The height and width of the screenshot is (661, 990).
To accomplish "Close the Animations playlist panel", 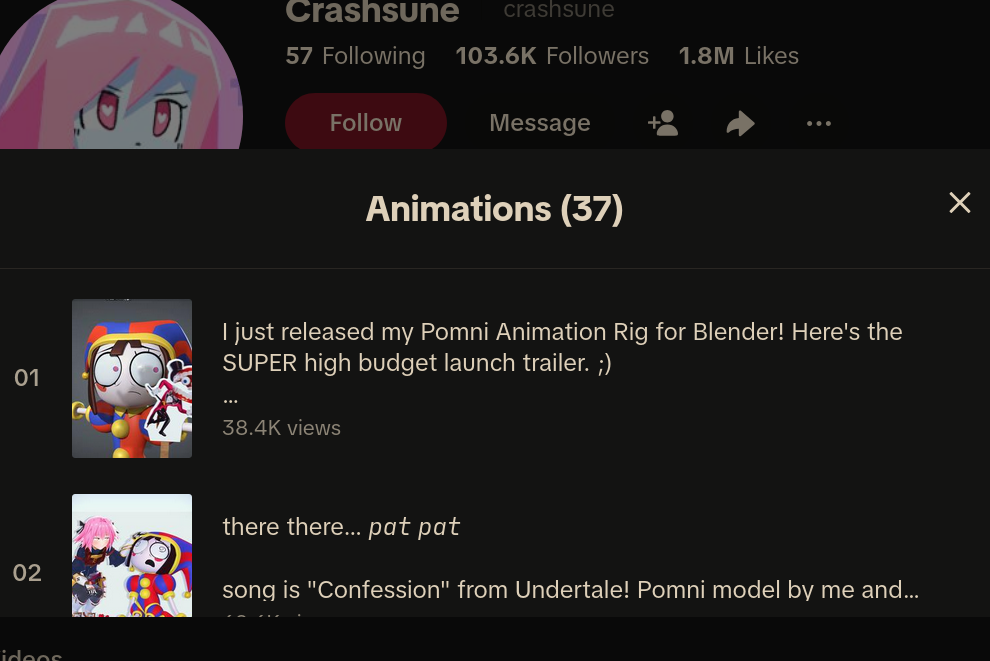I will [x=960, y=203].
